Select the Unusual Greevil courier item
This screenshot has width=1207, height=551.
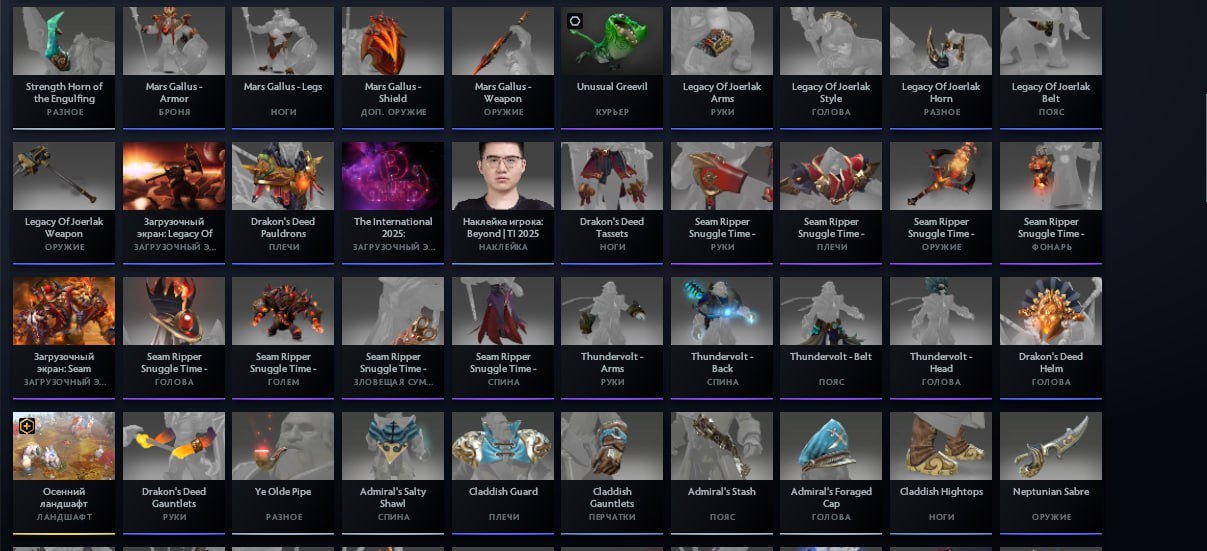tap(612, 67)
